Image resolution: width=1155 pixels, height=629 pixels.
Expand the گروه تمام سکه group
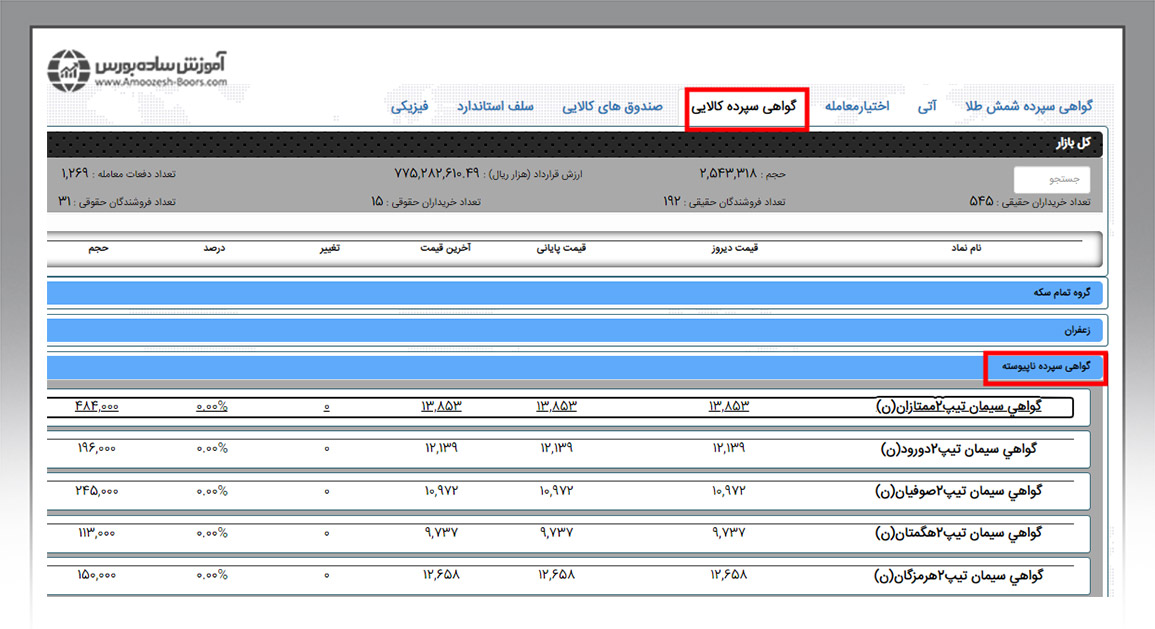(x=1068, y=293)
